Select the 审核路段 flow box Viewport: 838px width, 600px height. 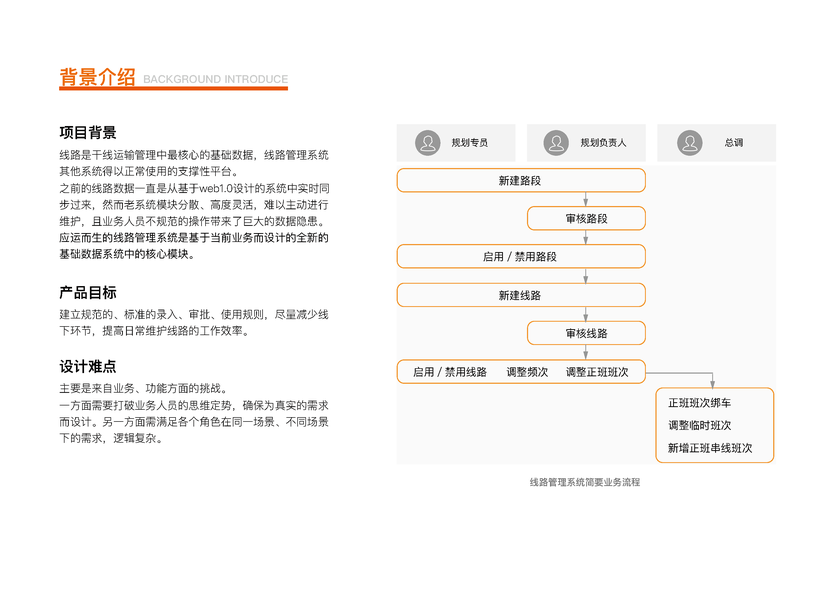click(586, 219)
